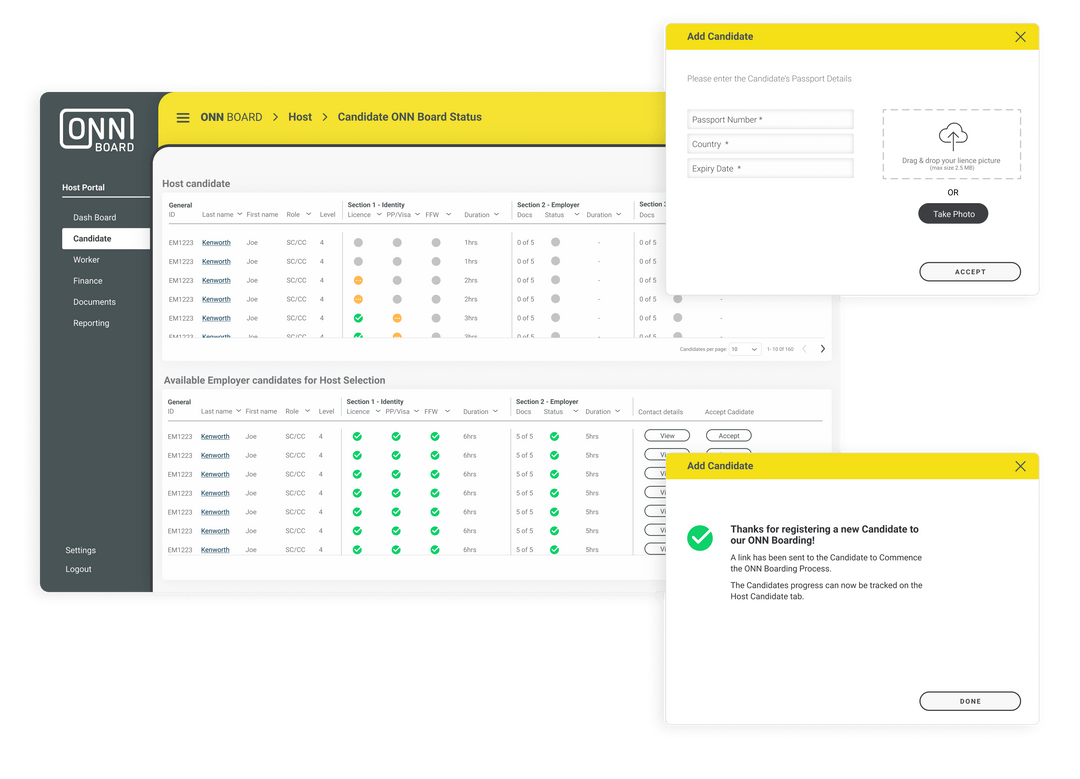Screen dimensions: 1080x779
Task: Click the Passport Number input field
Action: [x=770, y=120]
